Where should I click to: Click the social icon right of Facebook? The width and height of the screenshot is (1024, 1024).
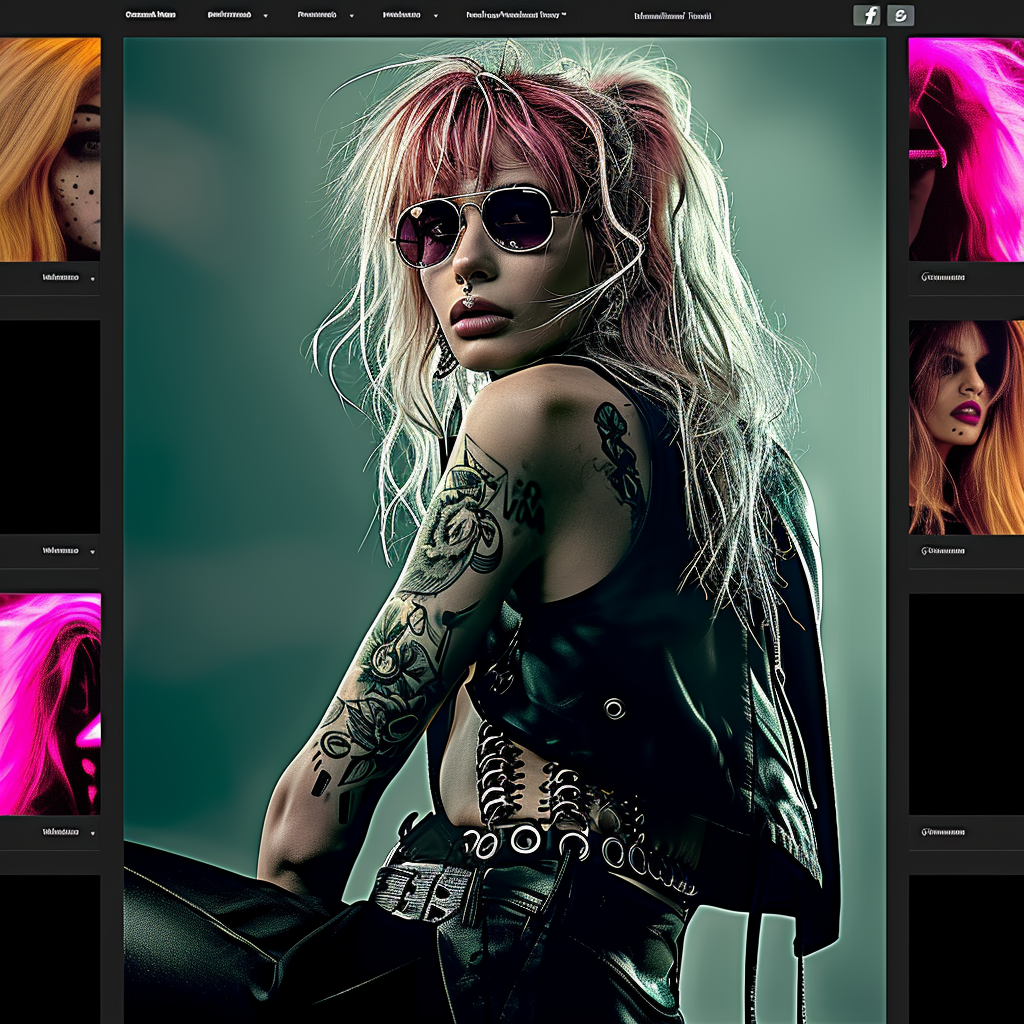coord(901,15)
